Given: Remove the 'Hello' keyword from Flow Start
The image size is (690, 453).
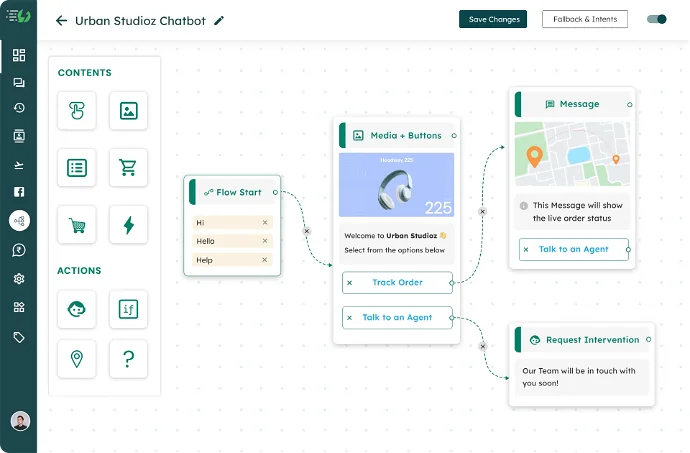Looking at the screenshot, I should pyautogui.click(x=265, y=241).
